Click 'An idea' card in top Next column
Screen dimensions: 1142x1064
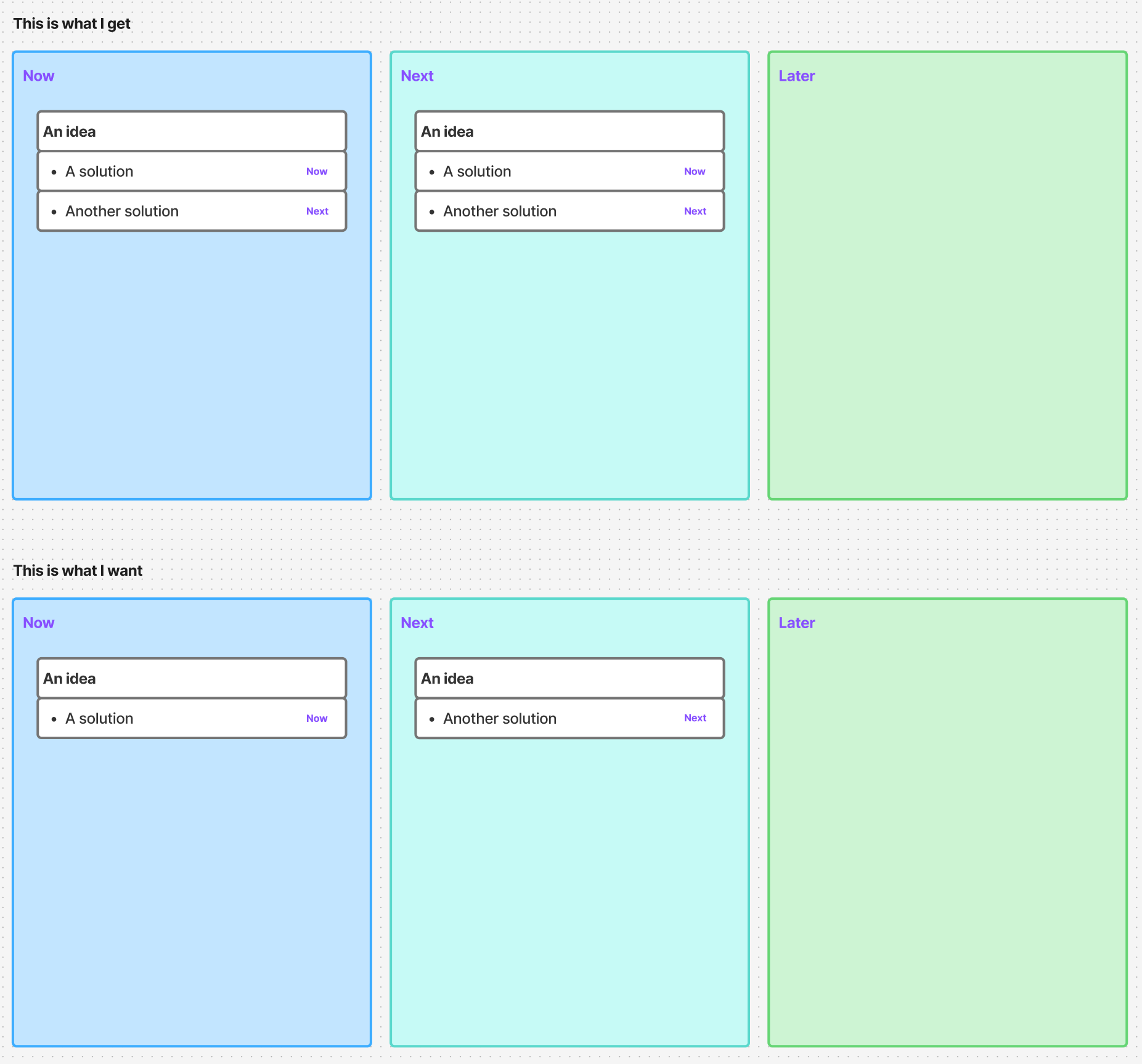569,131
